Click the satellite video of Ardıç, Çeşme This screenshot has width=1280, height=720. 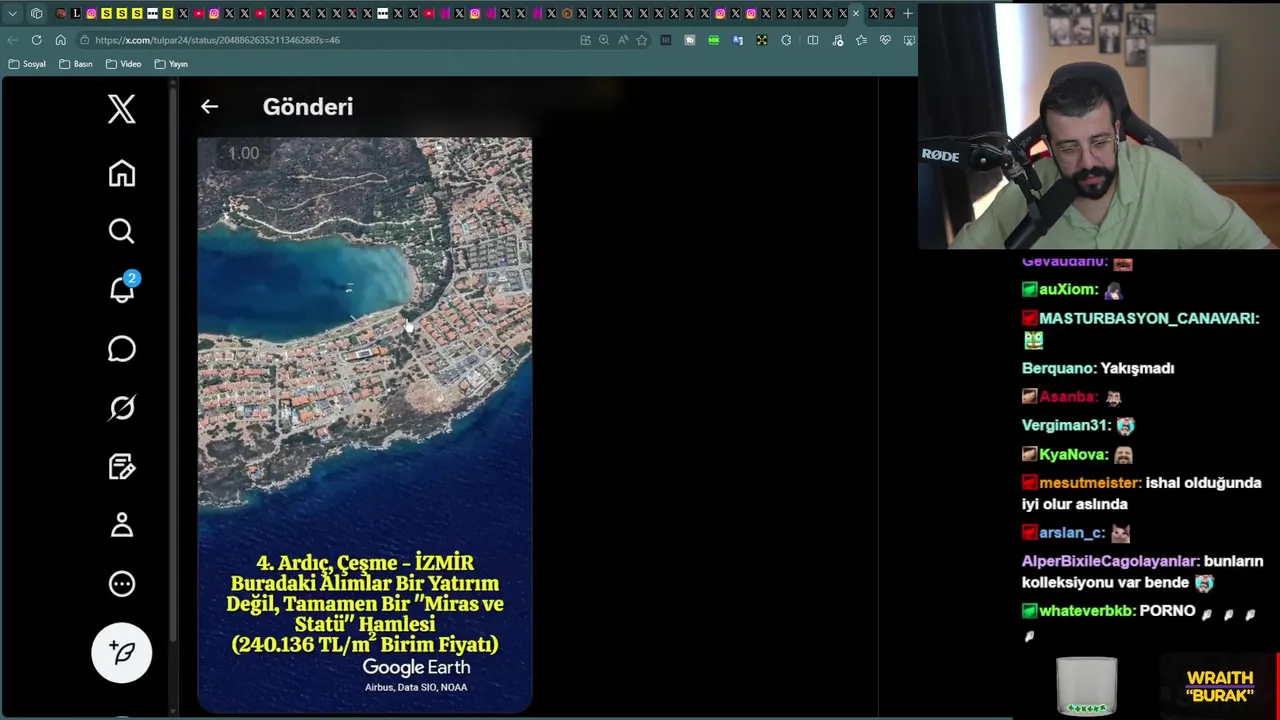(x=365, y=425)
